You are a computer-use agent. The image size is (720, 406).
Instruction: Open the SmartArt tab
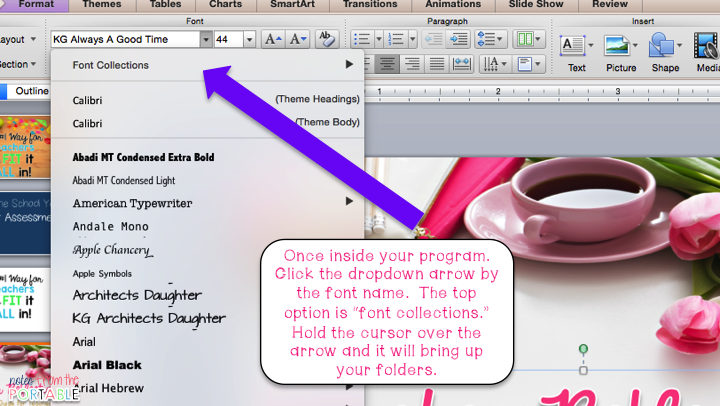tap(292, 5)
